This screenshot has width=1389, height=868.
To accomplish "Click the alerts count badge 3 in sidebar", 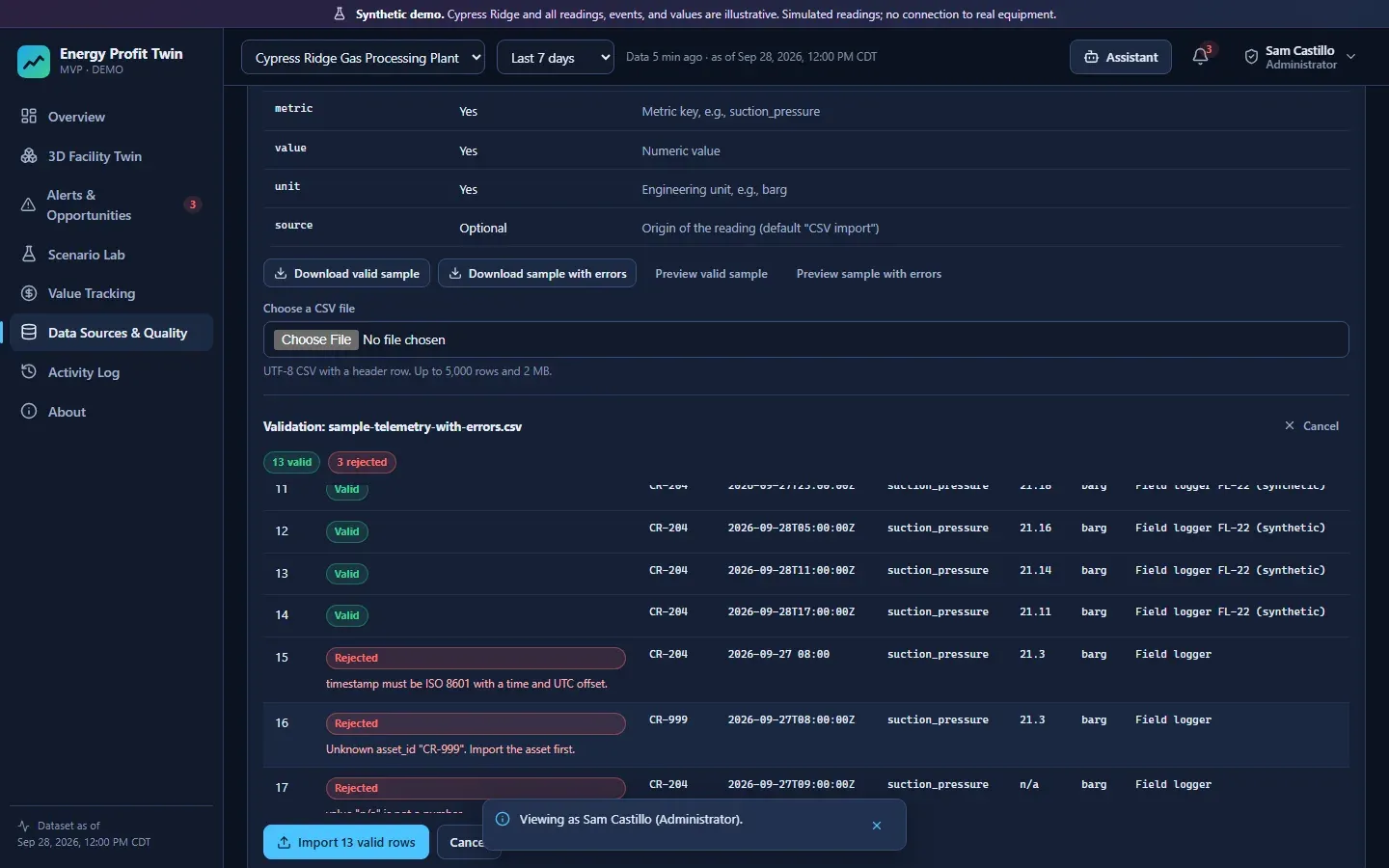I will tap(193, 204).
